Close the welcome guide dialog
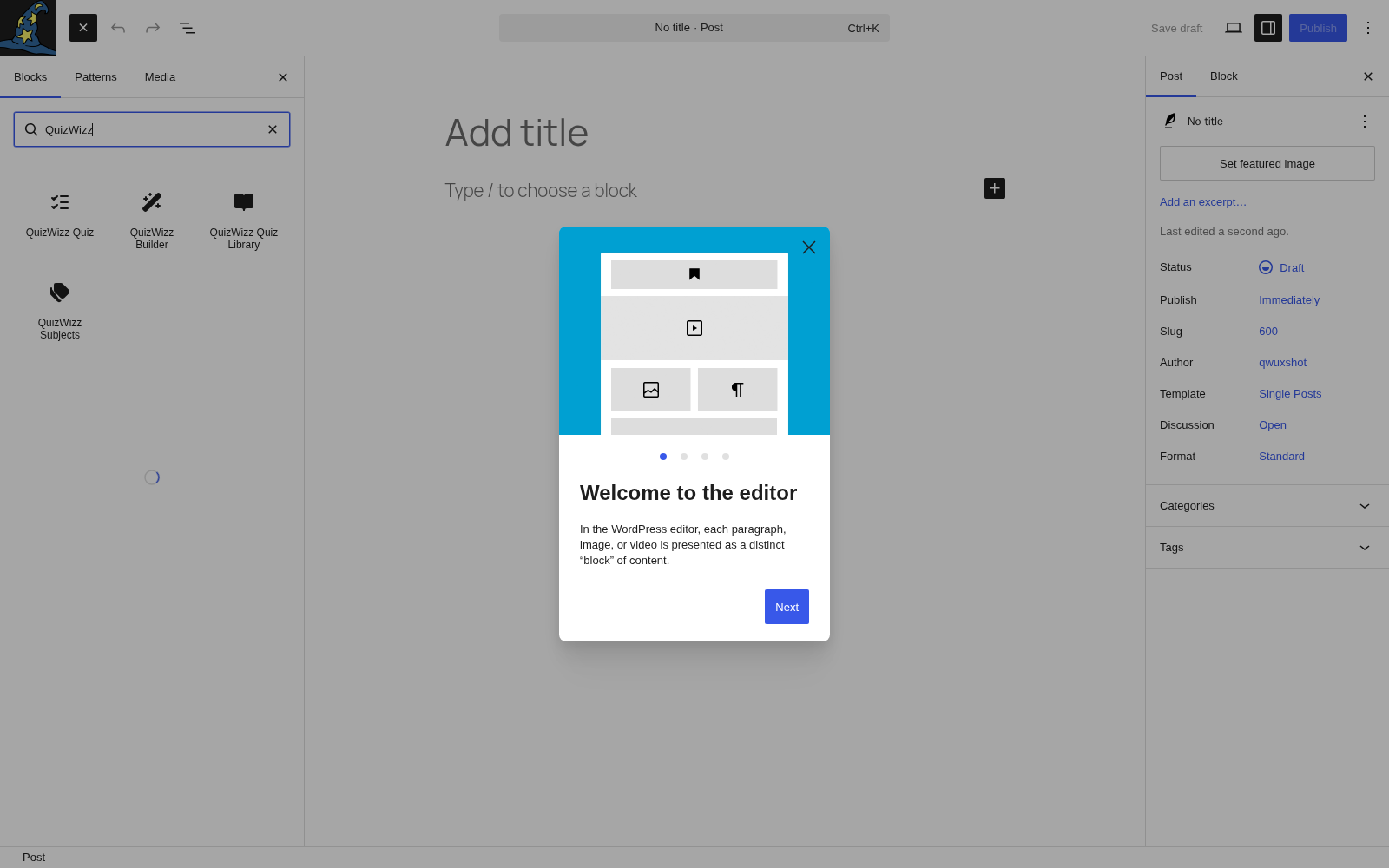 pyautogui.click(x=809, y=247)
